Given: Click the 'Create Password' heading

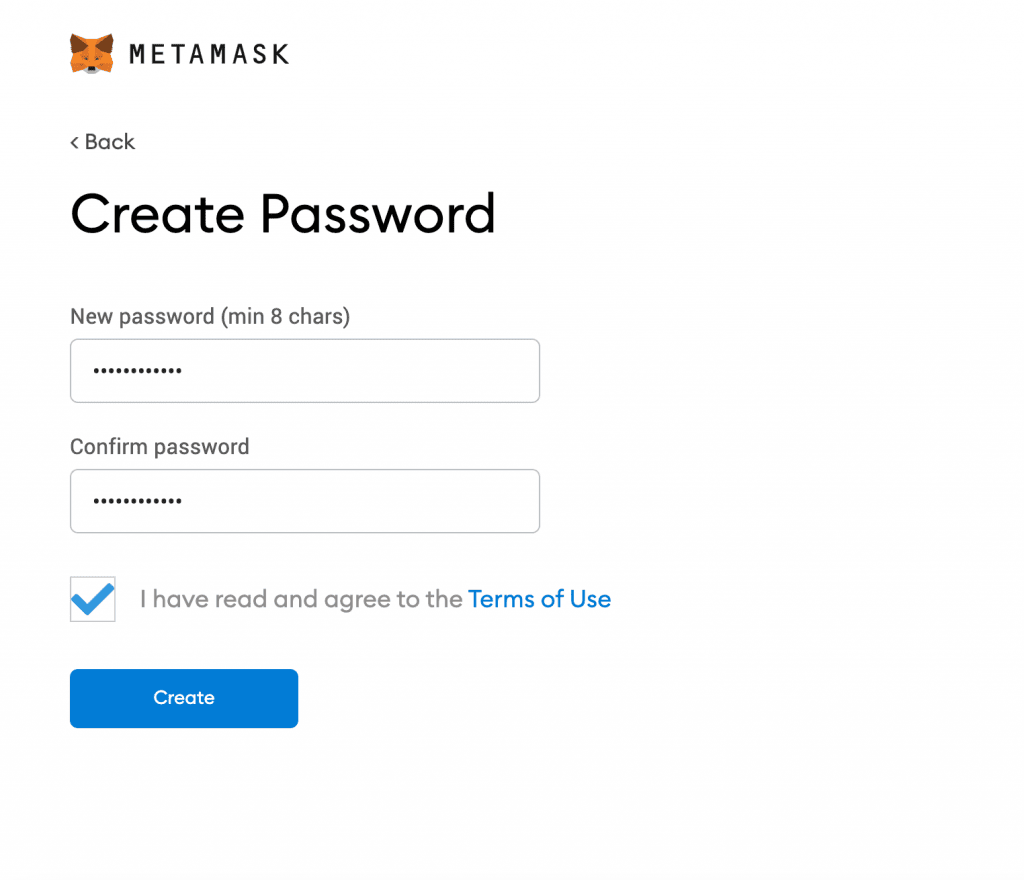Looking at the screenshot, I should tap(283, 214).
